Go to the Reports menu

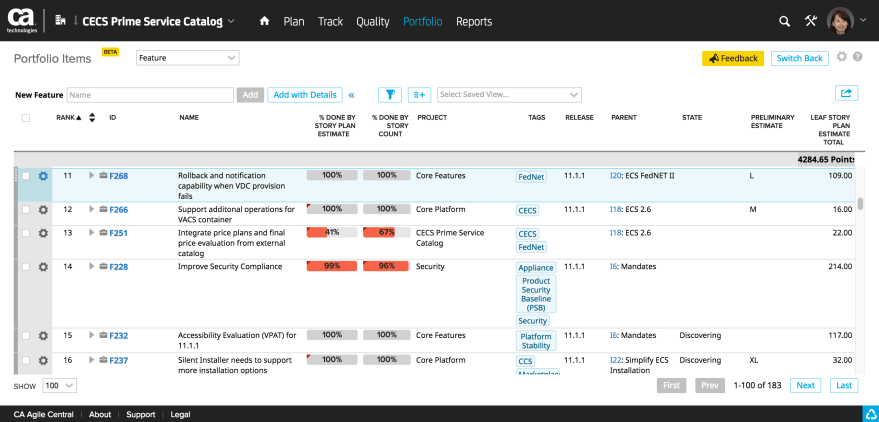(474, 21)
